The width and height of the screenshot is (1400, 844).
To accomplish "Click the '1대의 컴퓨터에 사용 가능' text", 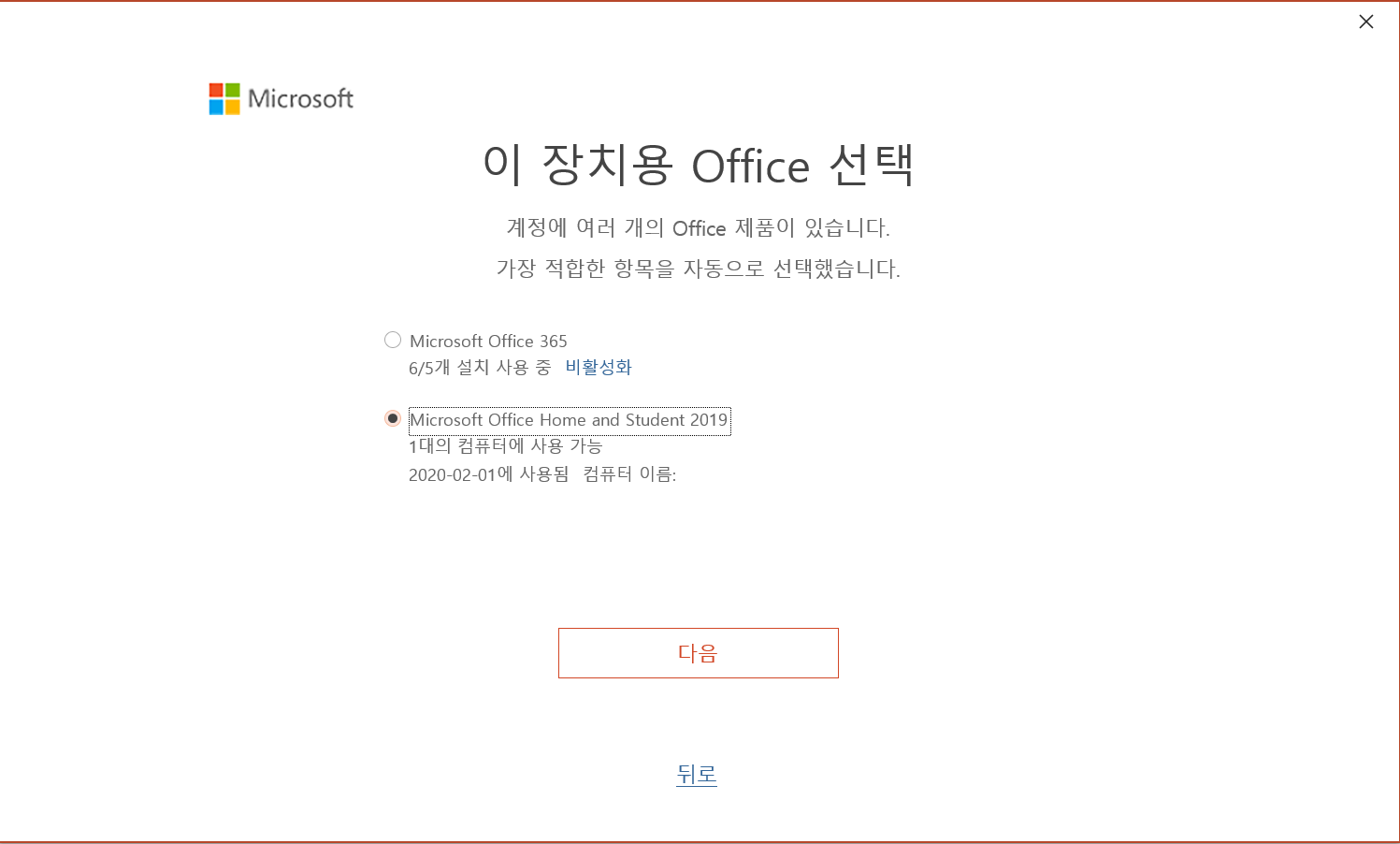I will point(505,445).
